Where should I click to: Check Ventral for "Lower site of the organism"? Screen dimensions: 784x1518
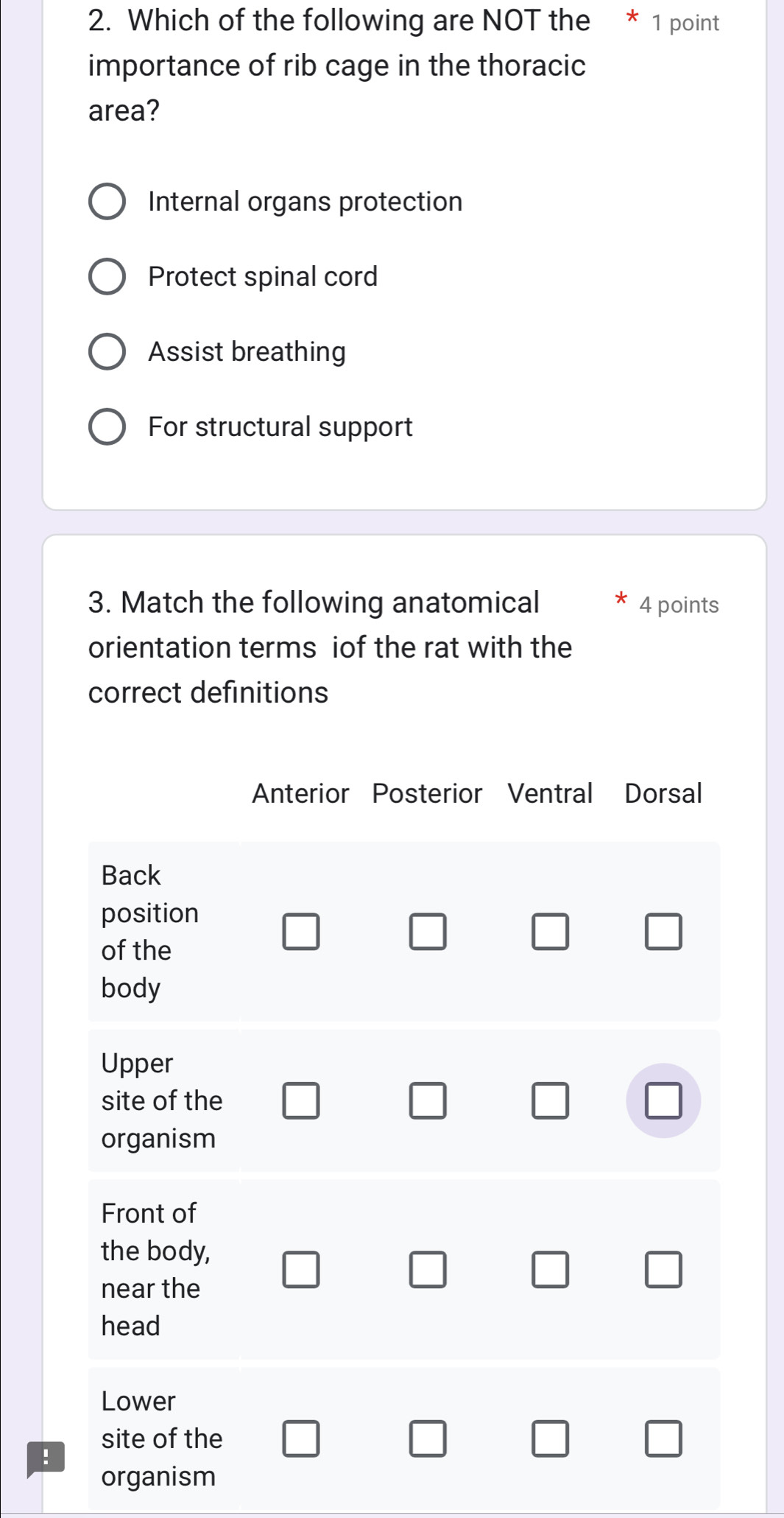(551, 1439)
